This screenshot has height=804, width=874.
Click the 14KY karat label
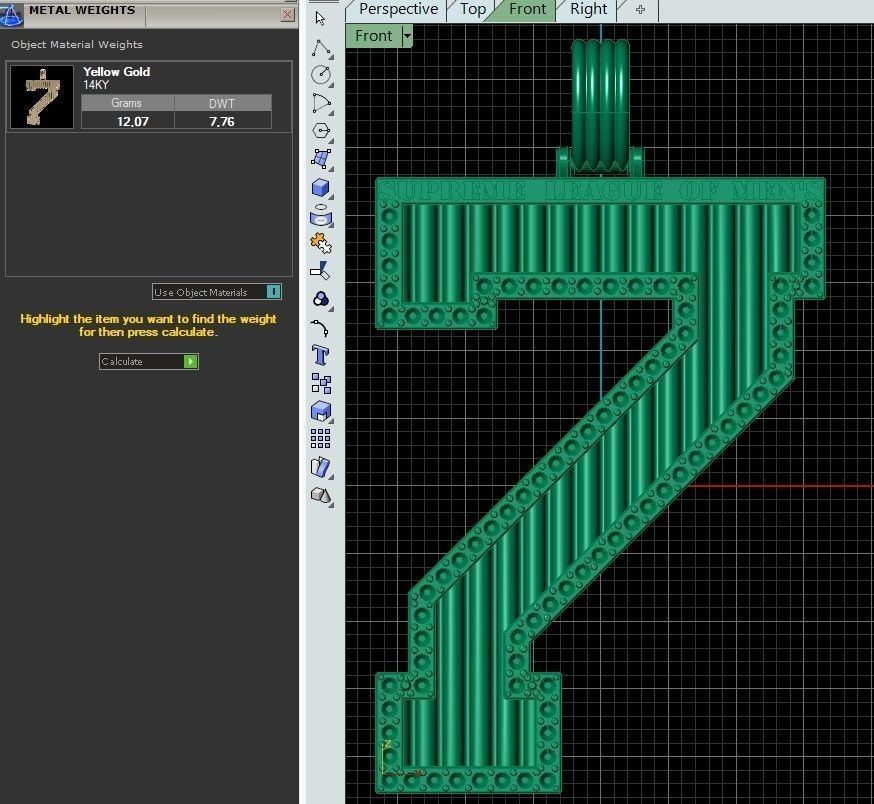click(96, 85)
